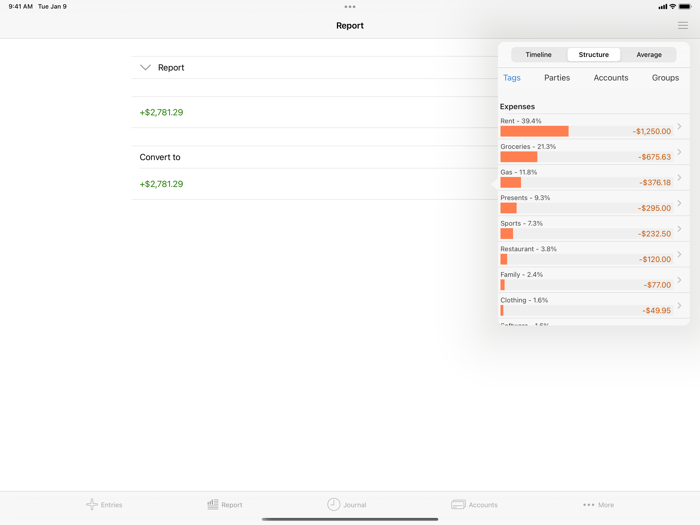Screen dimensions: 700x525
Task: Tap the -$376.18 Gas amount
Action: click(x=654, y=182)
